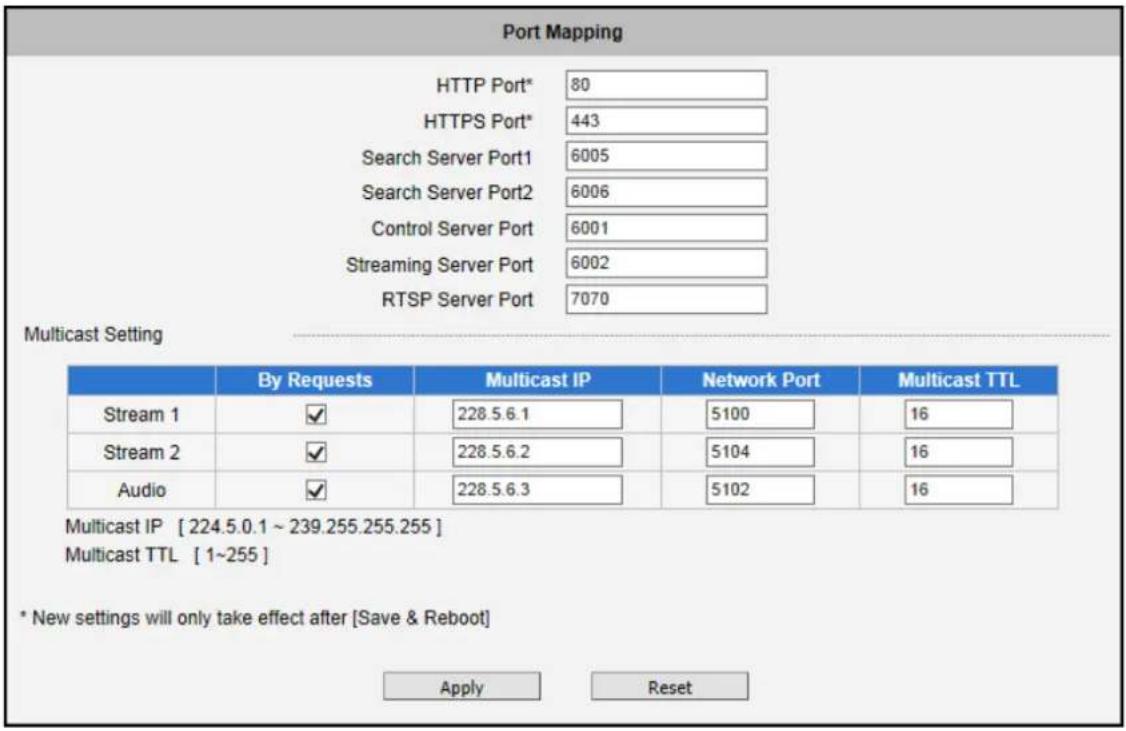Select the HTTPS Port field showing 443
The image size is (1126, 731).
[666, 121]
